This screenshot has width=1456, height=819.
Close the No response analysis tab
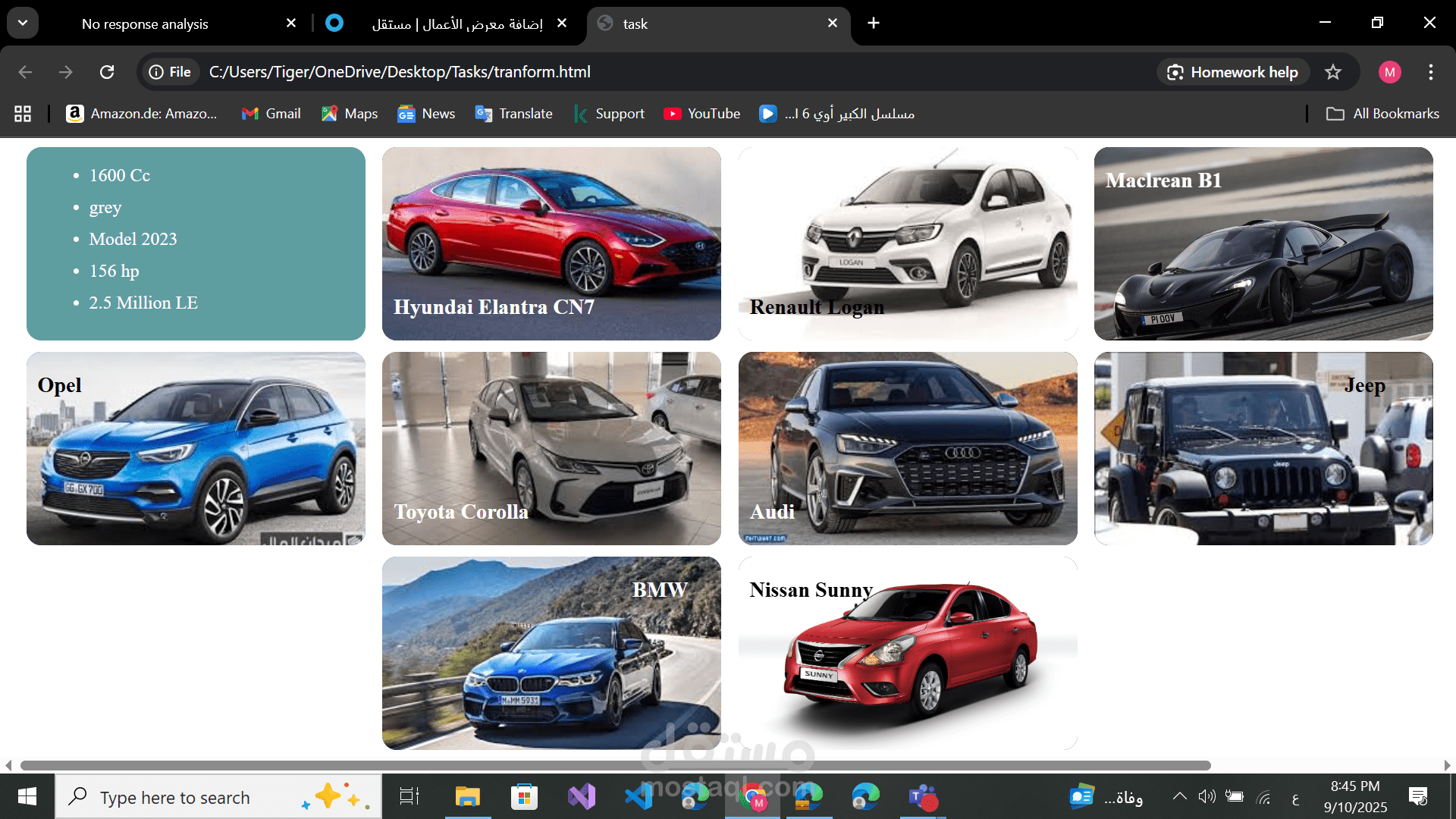291,24
